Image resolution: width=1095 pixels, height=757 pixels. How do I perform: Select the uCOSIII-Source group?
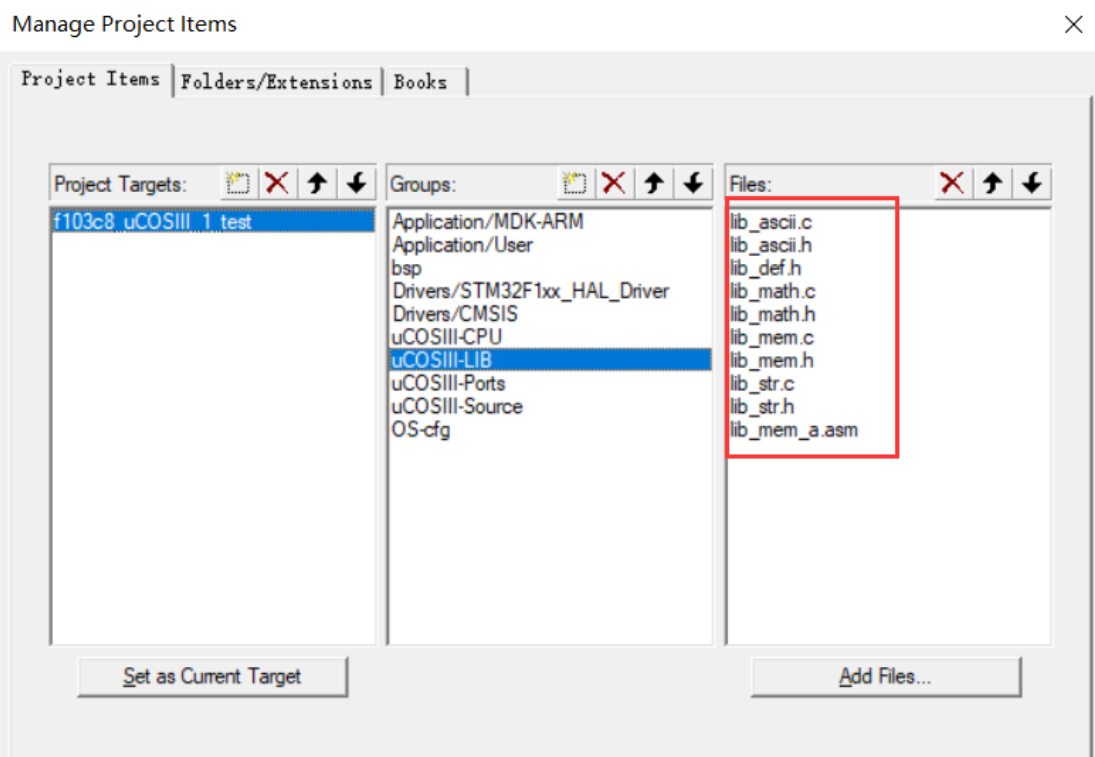coord(451,406)
